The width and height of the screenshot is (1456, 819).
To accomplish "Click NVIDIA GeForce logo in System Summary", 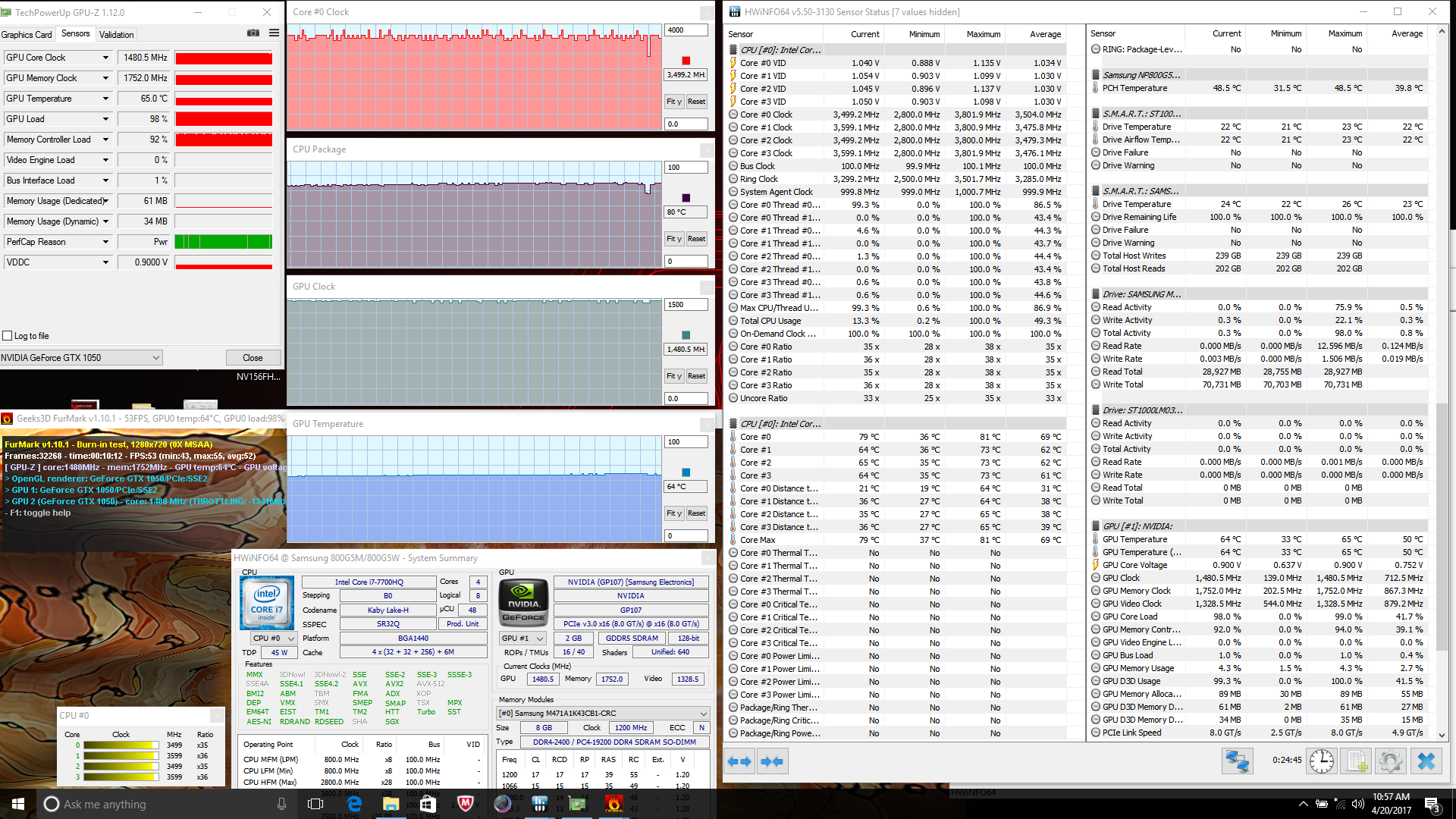I will 523,602.
